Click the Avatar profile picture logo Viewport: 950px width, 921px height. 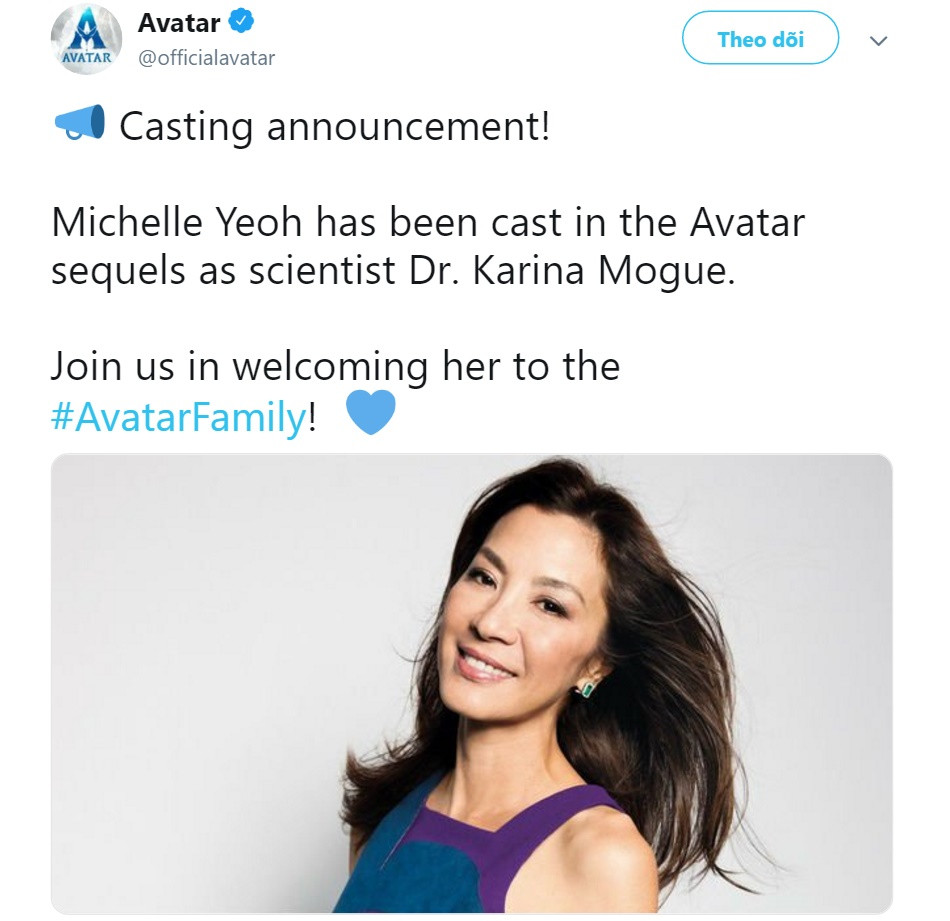pyautogui.click(x=86, y=39)
